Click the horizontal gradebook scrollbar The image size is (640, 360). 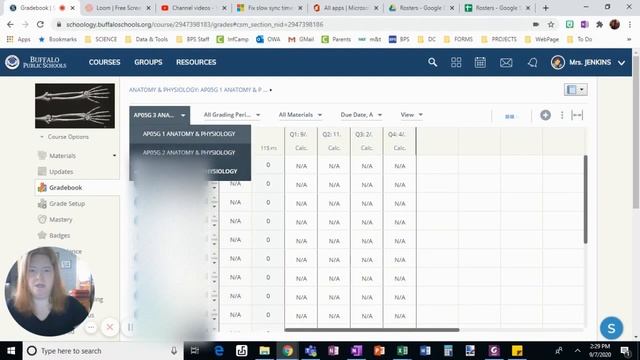(x=372, y=330)
